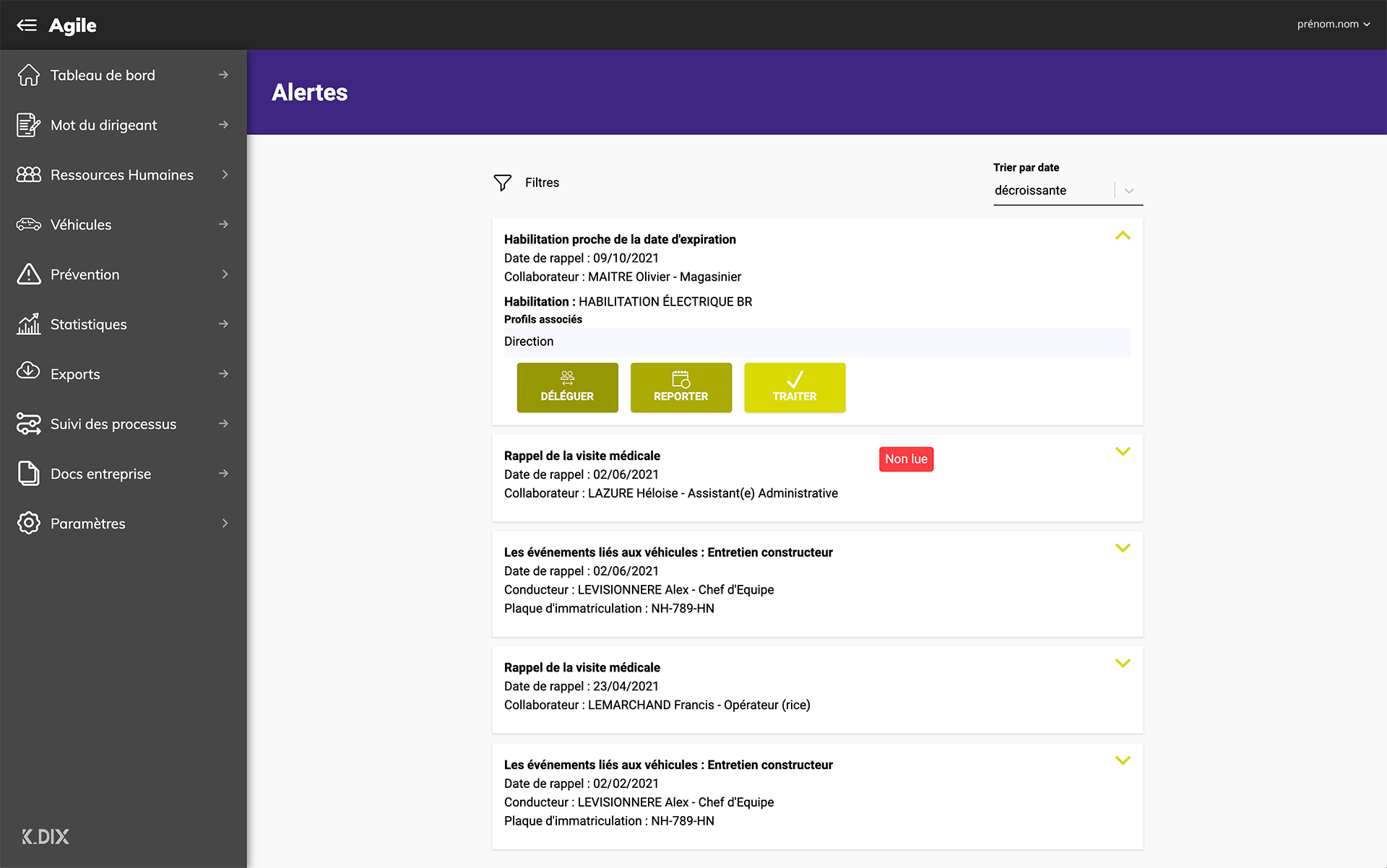
Task: Click the Docs entreprise arrow
Action: [x=224, y=474]
